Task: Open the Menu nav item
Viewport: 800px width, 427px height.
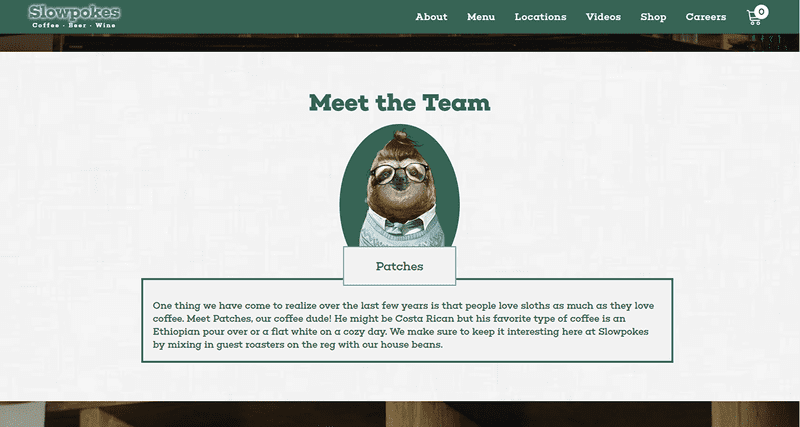Action: (481, 17)
